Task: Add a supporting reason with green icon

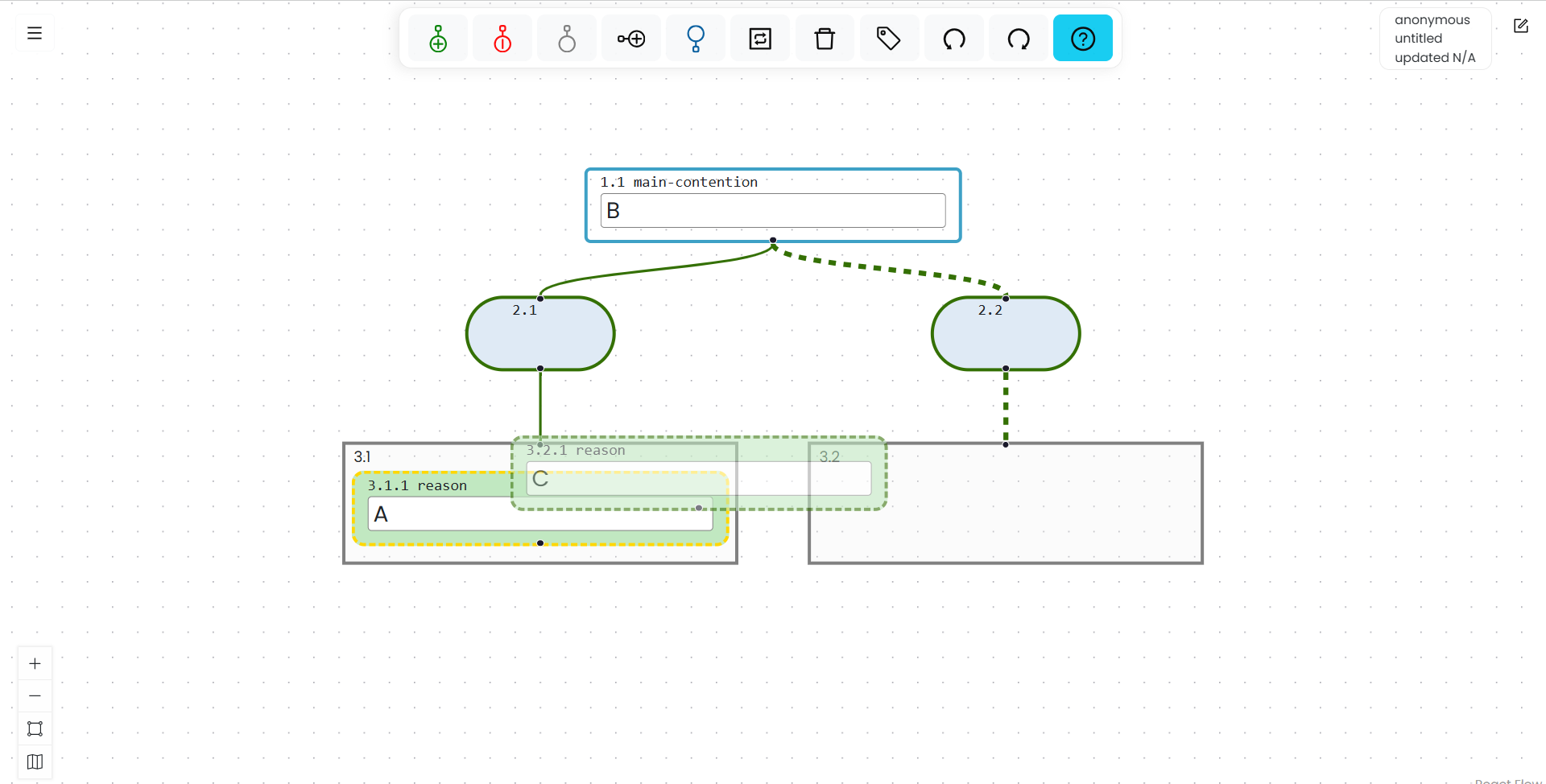Action: pos(438,39)
